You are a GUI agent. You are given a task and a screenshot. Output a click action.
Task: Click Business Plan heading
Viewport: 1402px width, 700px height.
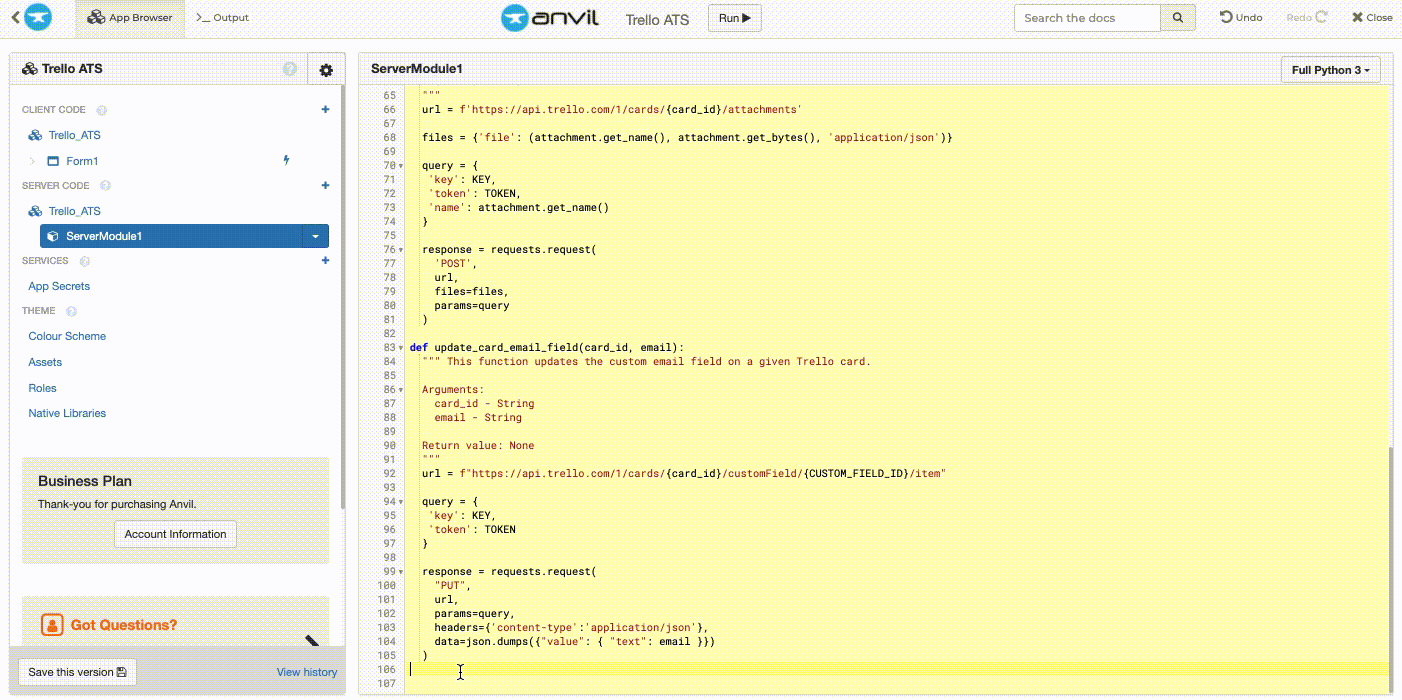(x=85, y=481)
